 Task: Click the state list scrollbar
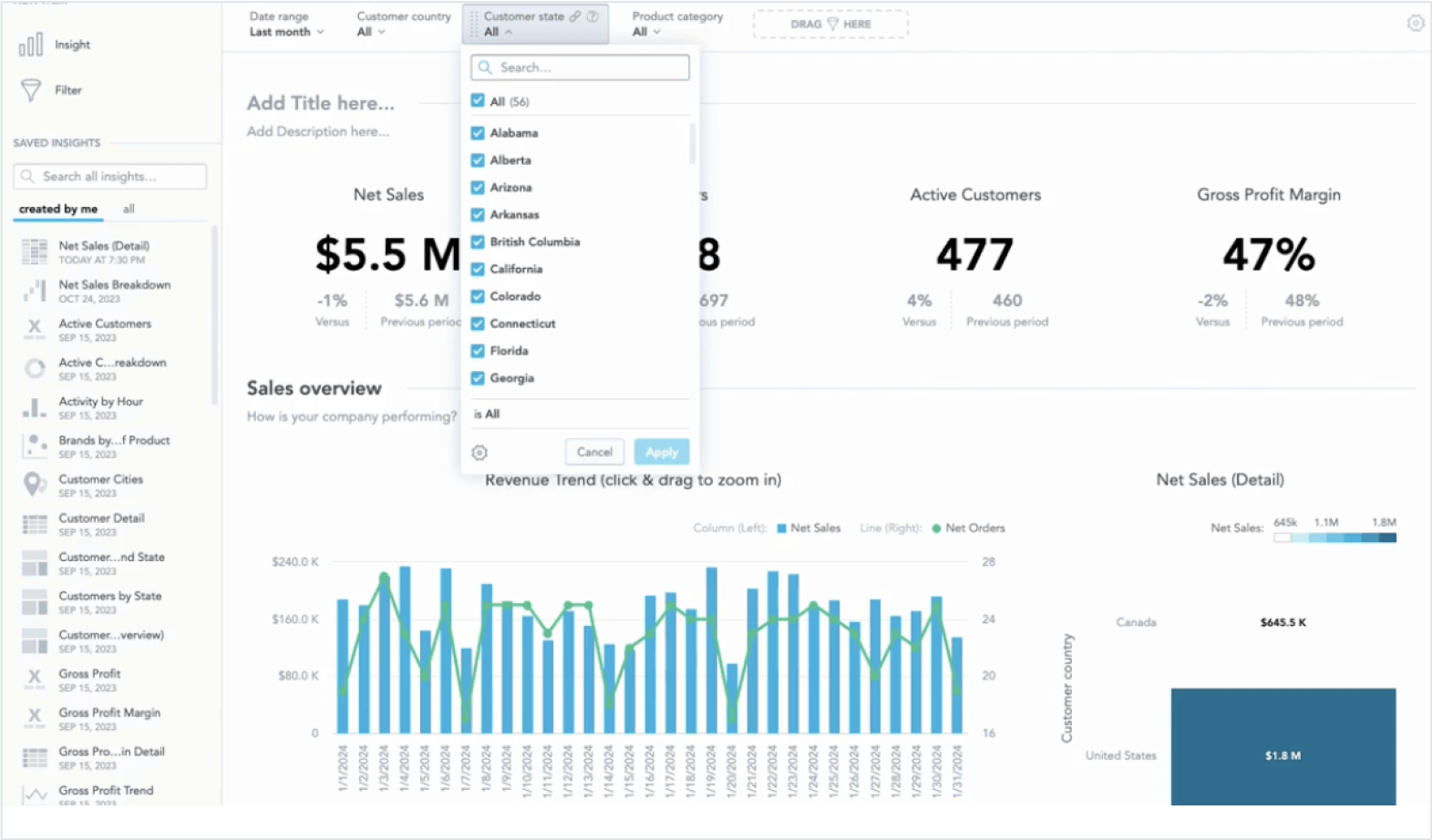coord(692,143)
